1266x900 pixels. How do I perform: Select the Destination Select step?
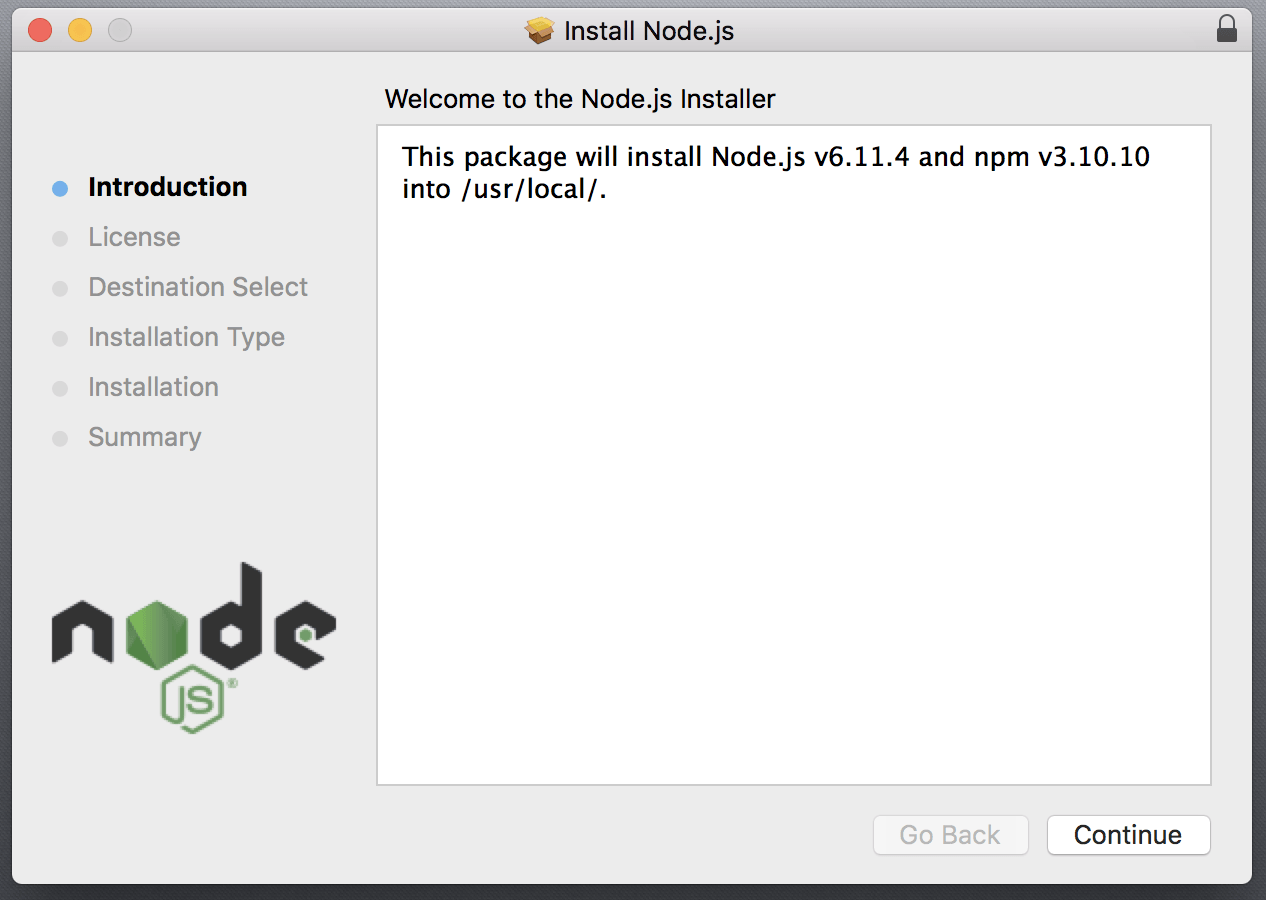pos(198,287)
